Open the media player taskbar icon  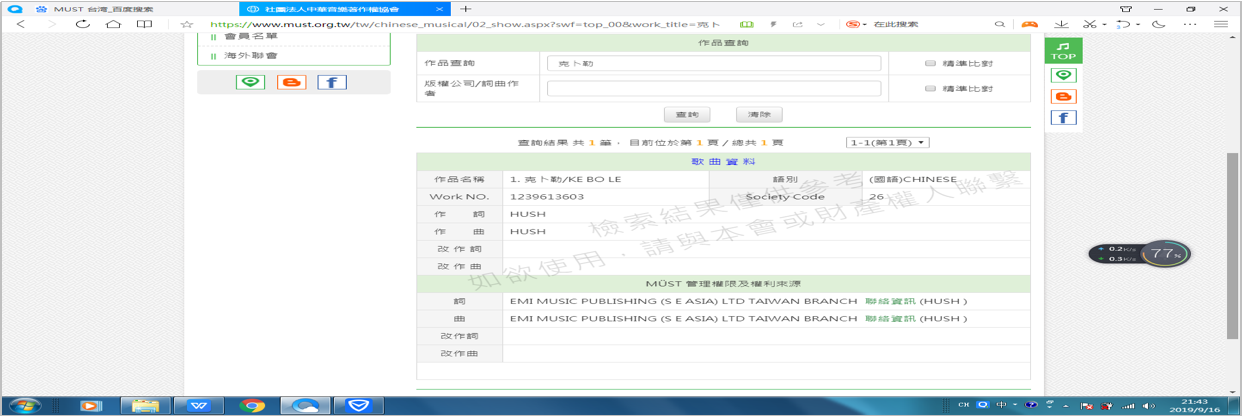point(91,405)
